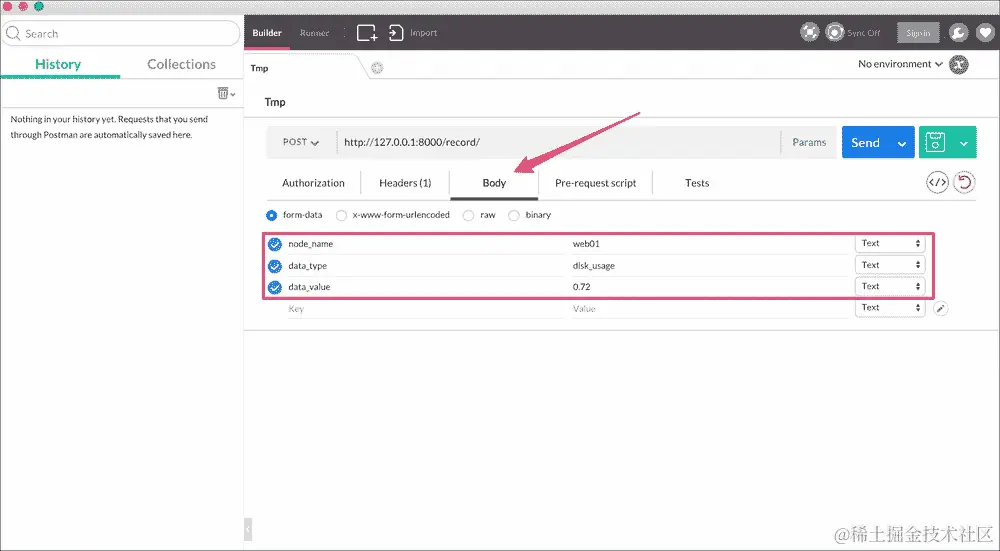Click the Send button
This screenshot has width=1000, height=551.
(865, 143)
